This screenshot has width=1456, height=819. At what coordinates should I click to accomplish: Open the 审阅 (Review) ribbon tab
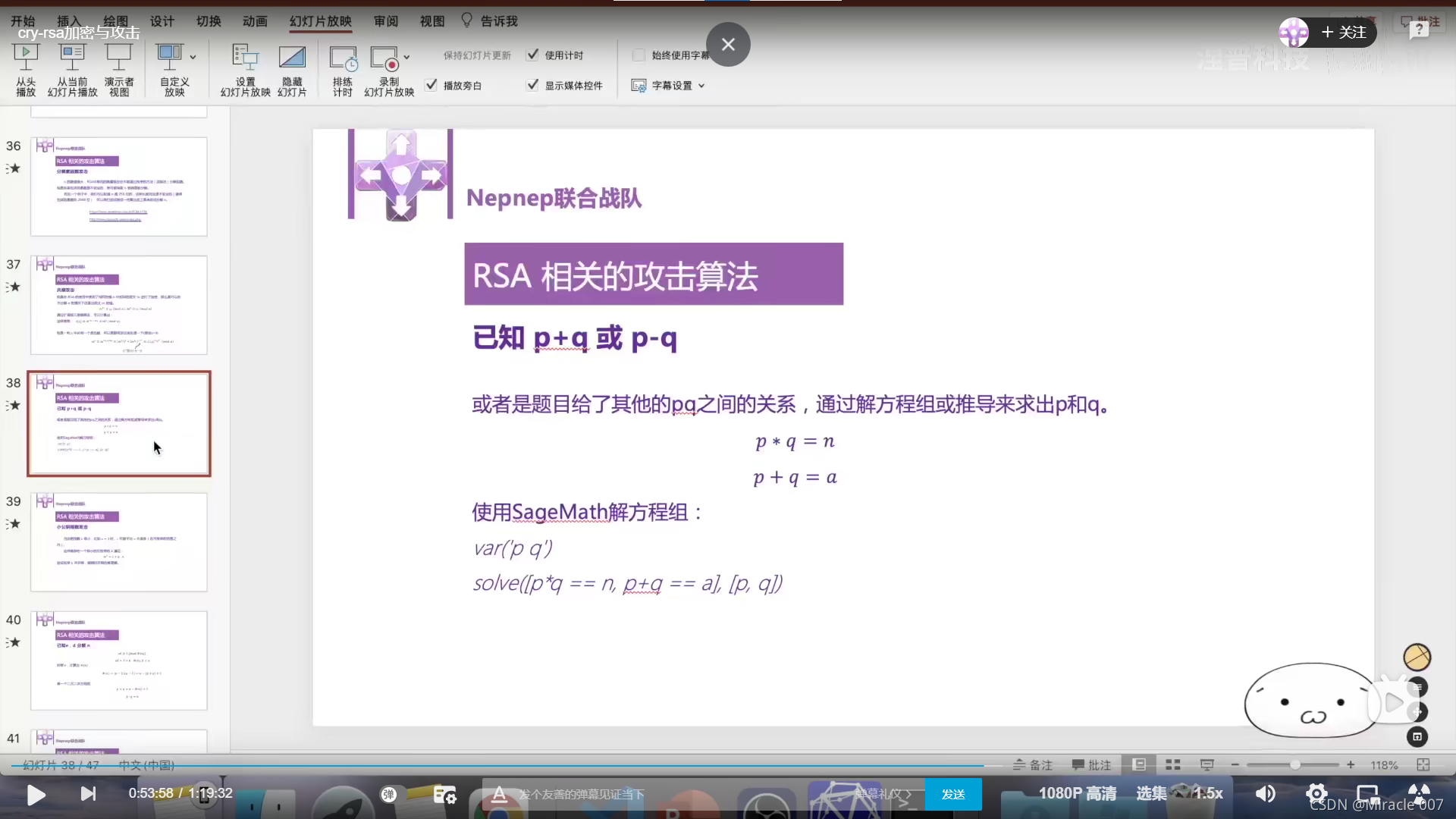[385, 21]
